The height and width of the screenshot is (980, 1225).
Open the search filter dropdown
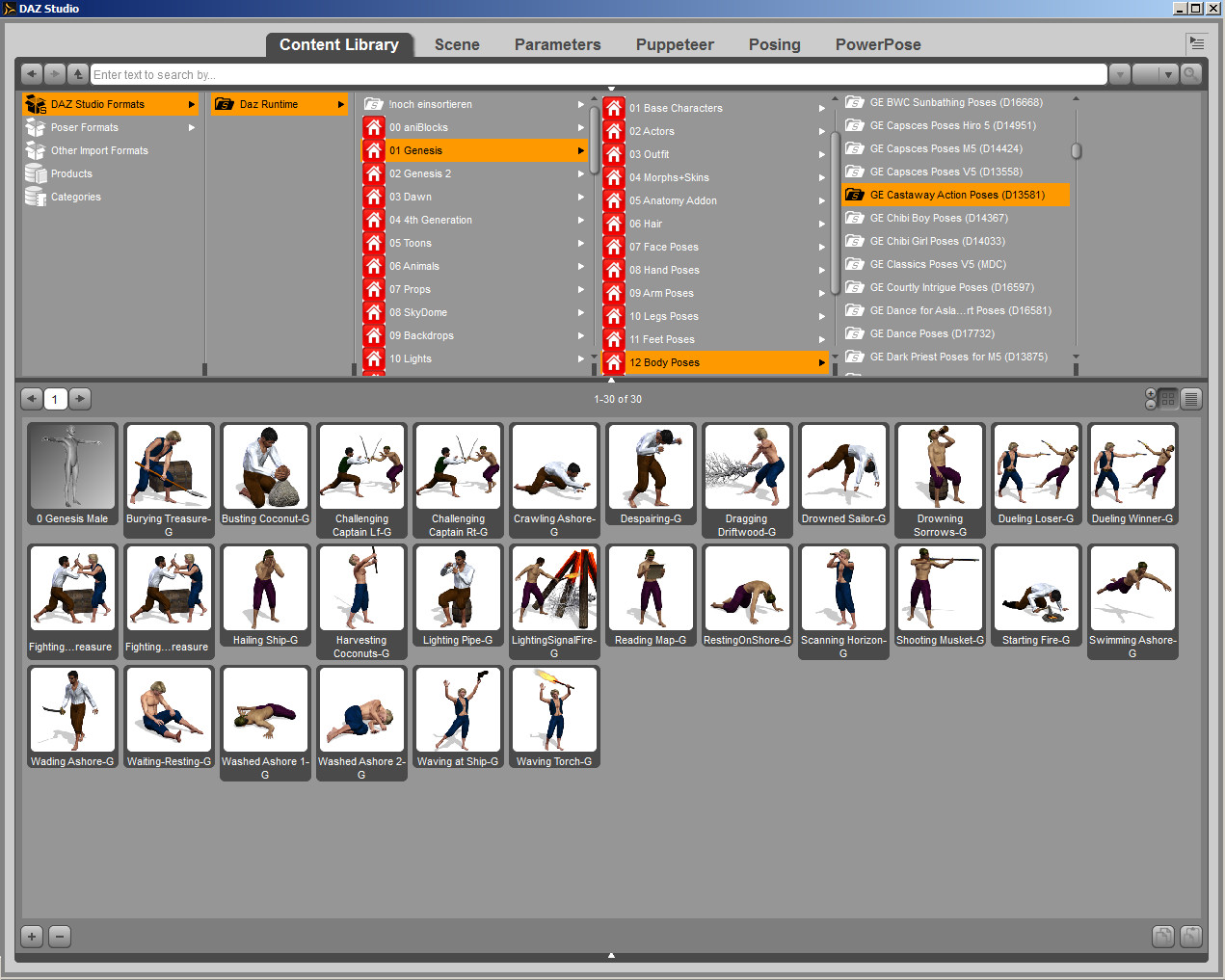click(1155, 74)
